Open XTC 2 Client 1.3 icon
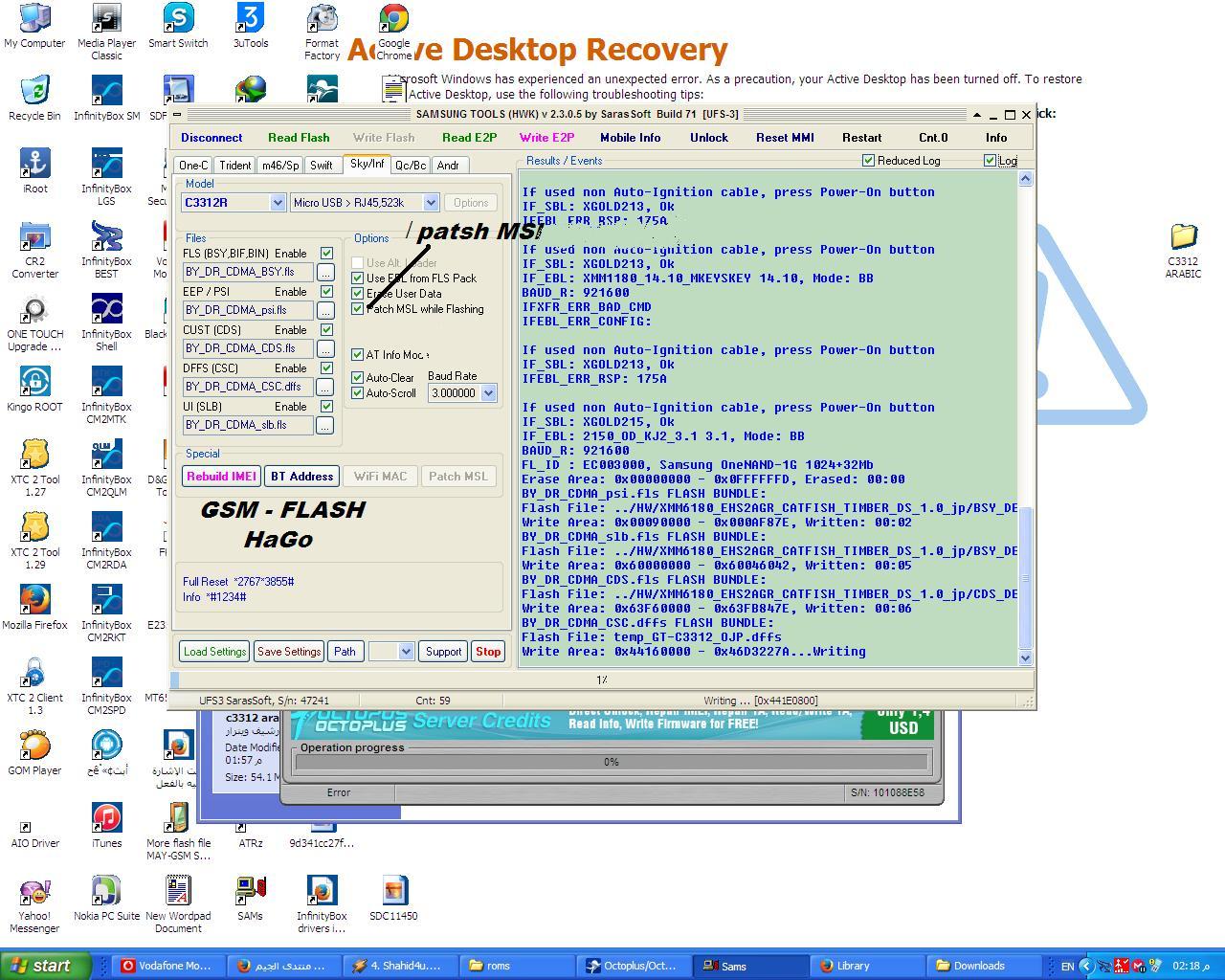1225x980 pixels. point(34,686)
